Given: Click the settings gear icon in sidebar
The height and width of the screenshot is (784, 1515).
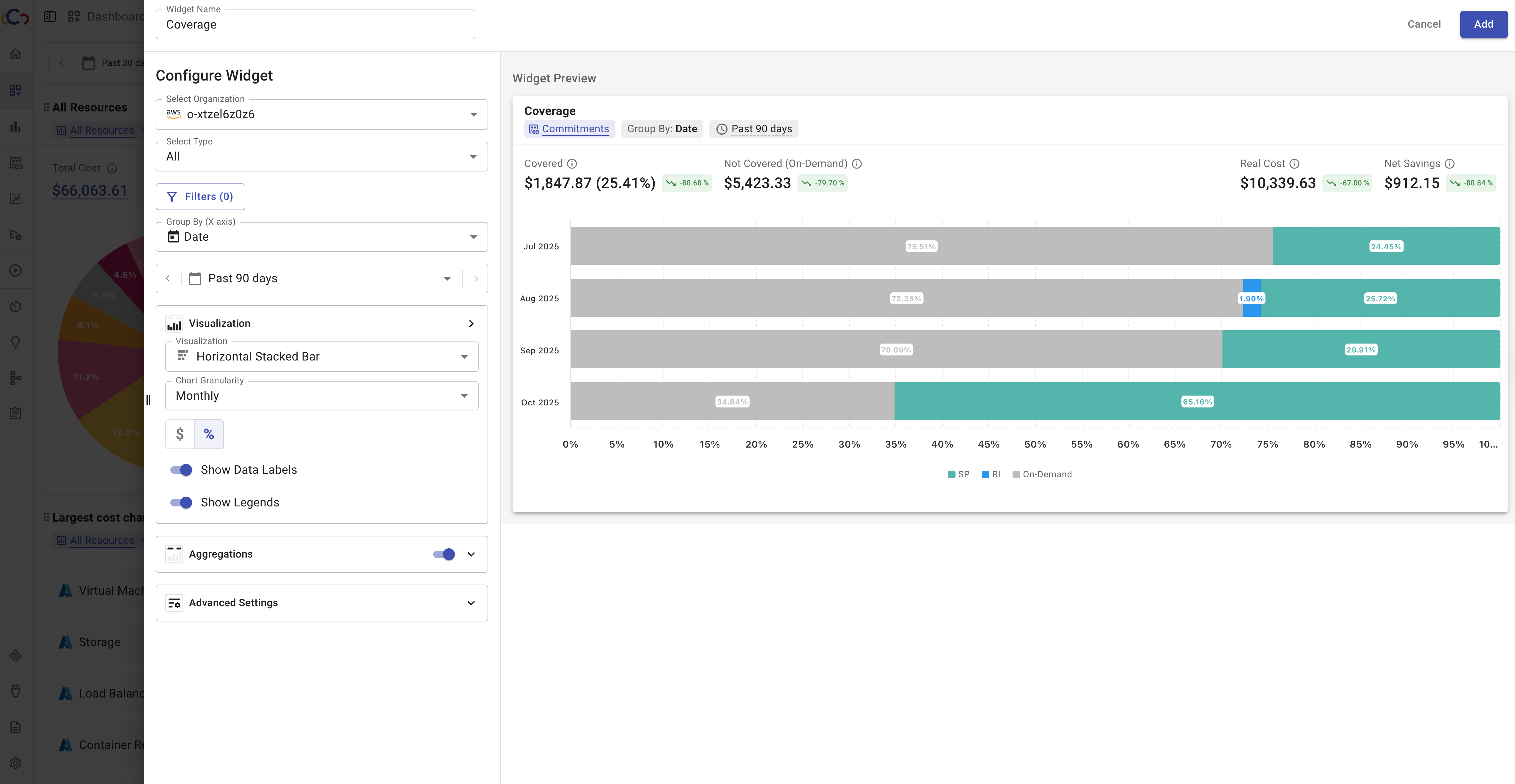Looking at the screenshot, I should tap(16, 763).
